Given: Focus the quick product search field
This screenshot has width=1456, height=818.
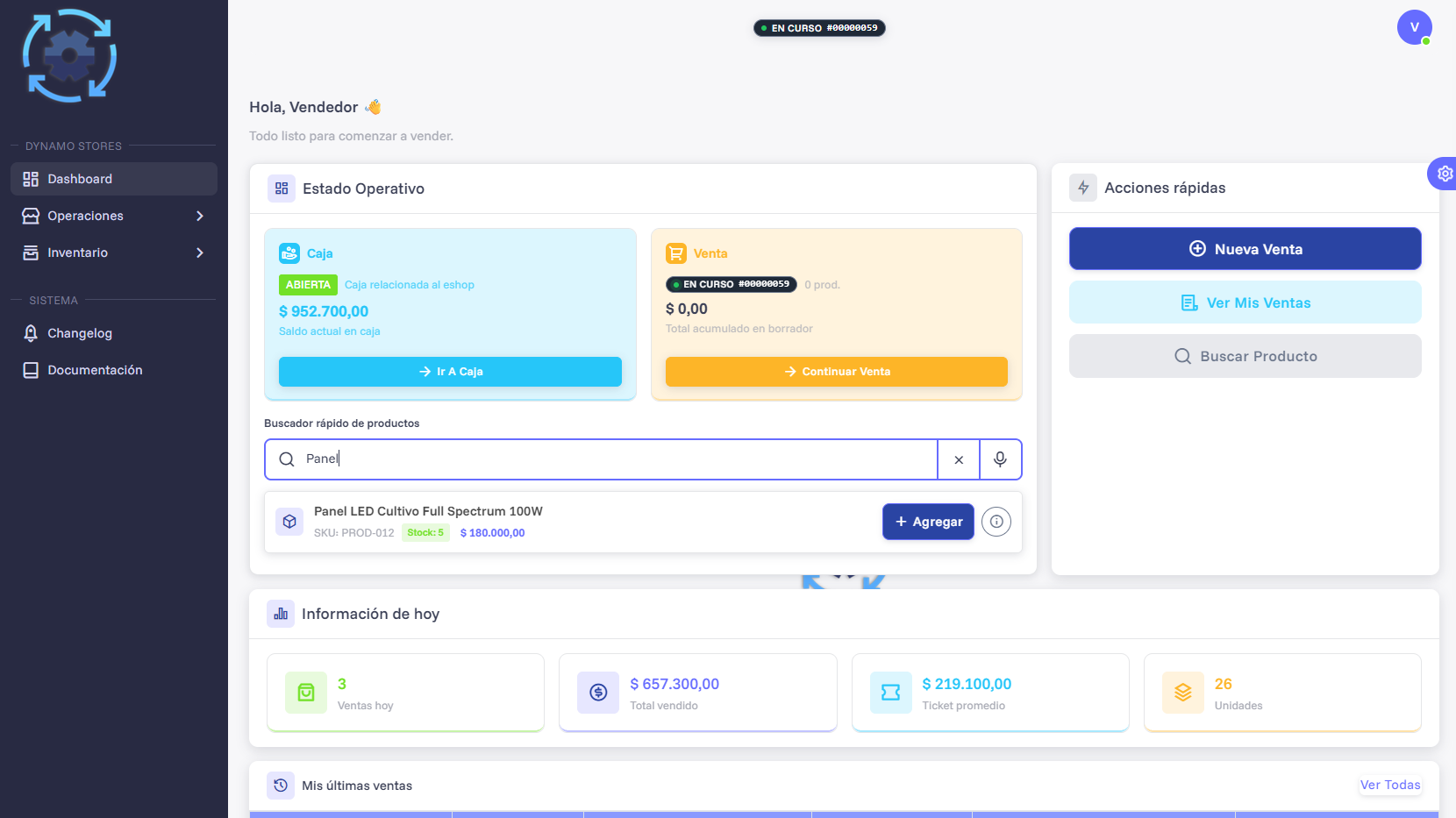Looking at the screenshot, I should (601, 459).
